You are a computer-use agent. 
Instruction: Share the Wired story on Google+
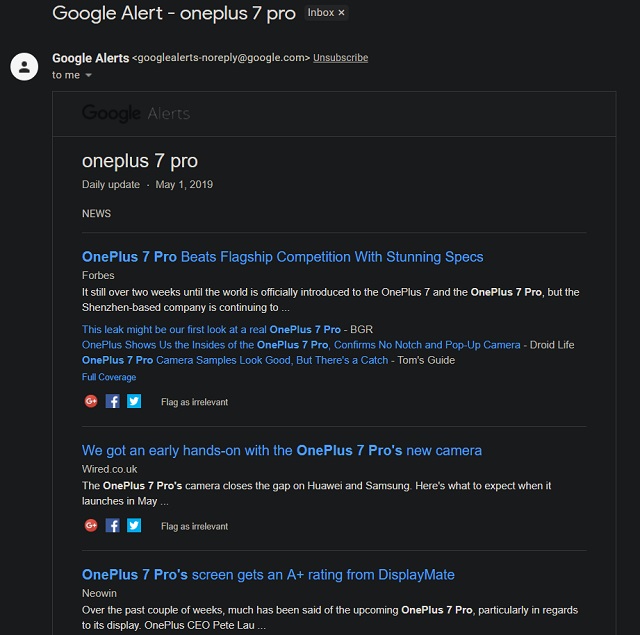pyautogui.click(x=91, y=525)
